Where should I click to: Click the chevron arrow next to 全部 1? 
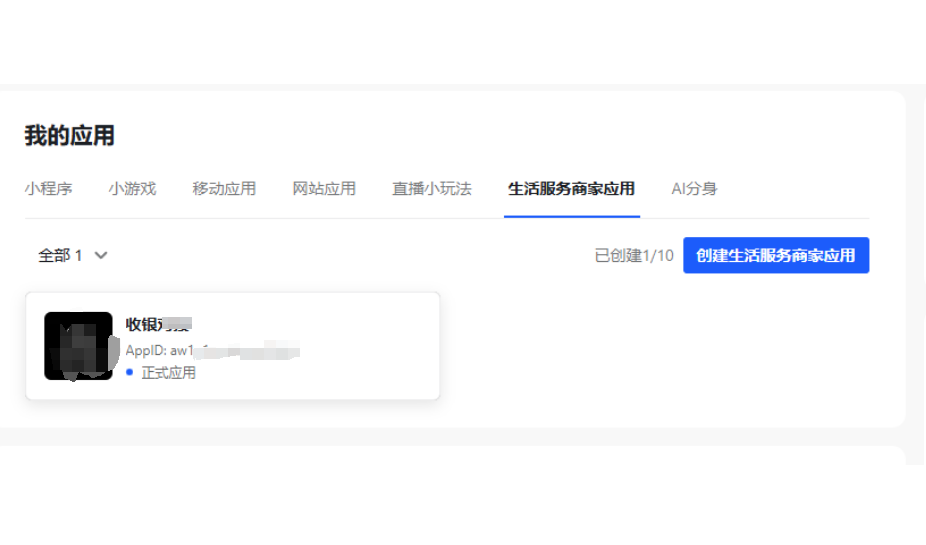coord(101,256)
